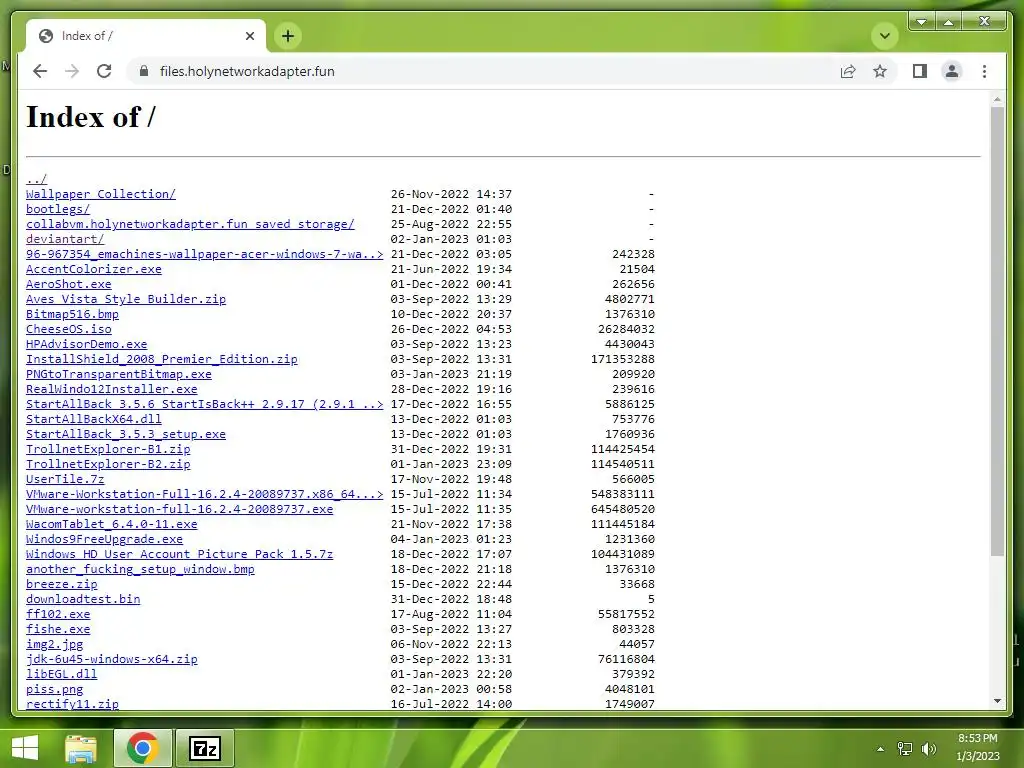1024x768 pixels.
Task: Download StartAllBackX64.dll
Action: [93, 419]
